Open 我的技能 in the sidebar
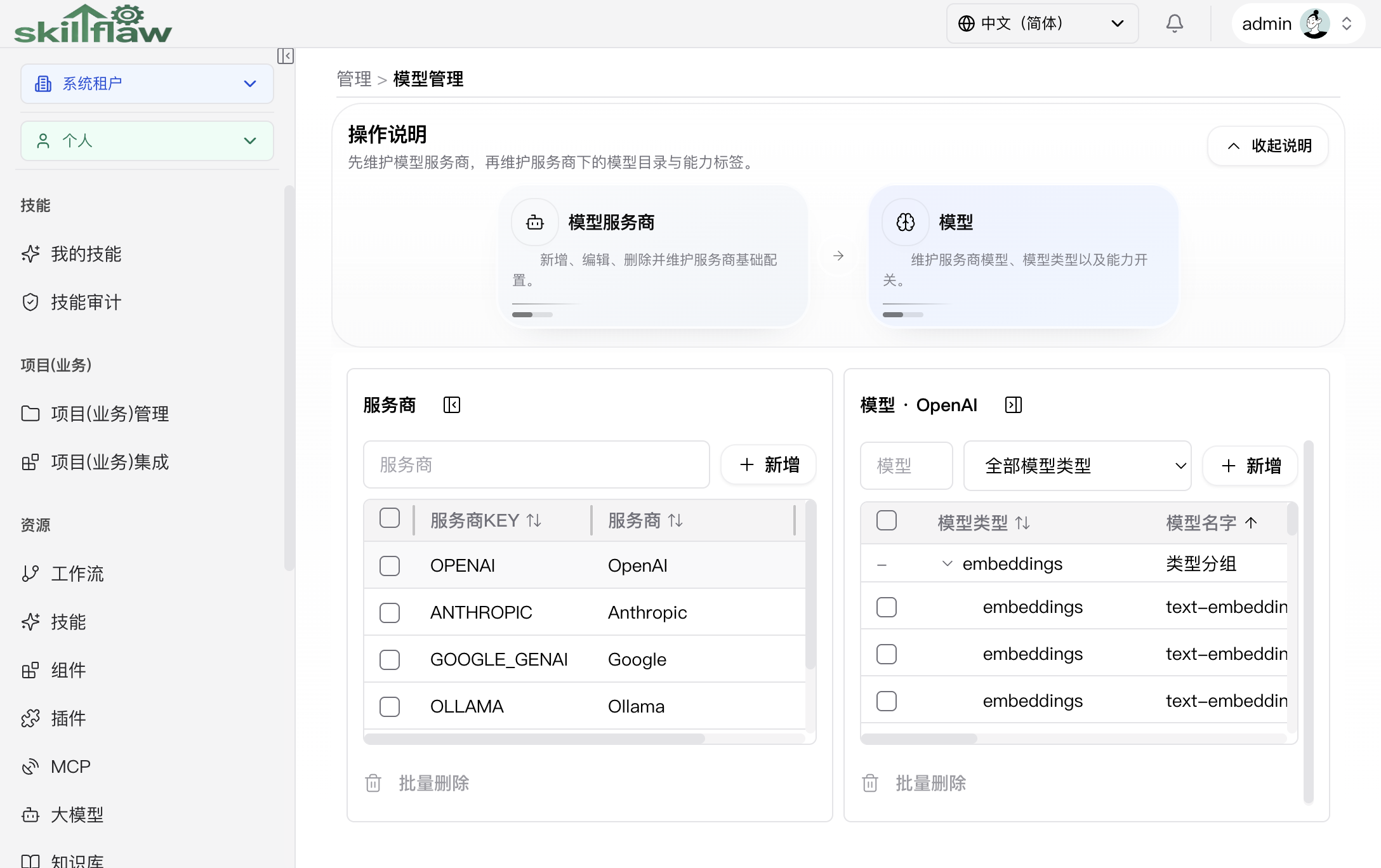The width and height of the screenshot is (1381, 868). 86,254
